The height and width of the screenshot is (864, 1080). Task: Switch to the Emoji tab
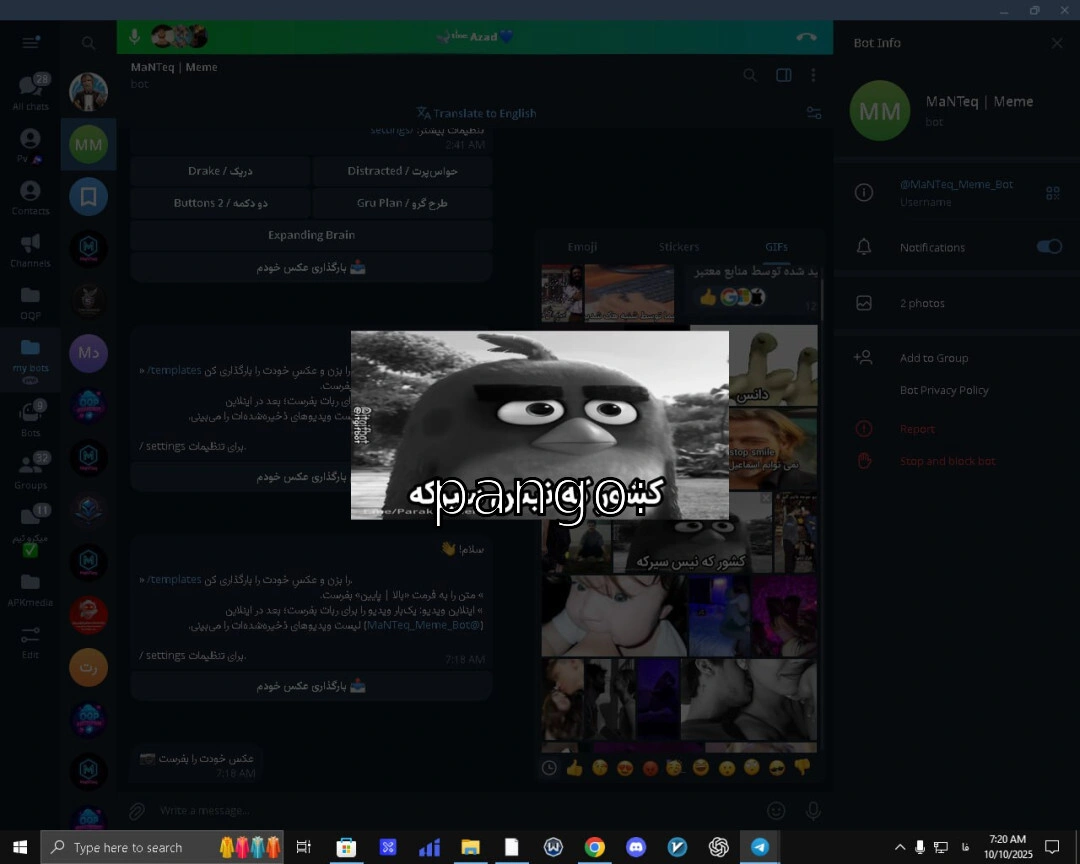coord(582,247)
